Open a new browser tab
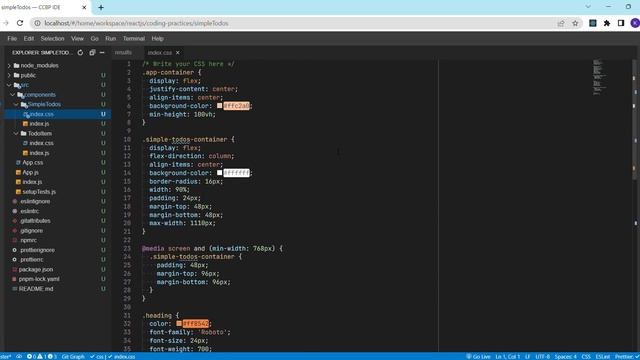 click(x=101, y=7)
